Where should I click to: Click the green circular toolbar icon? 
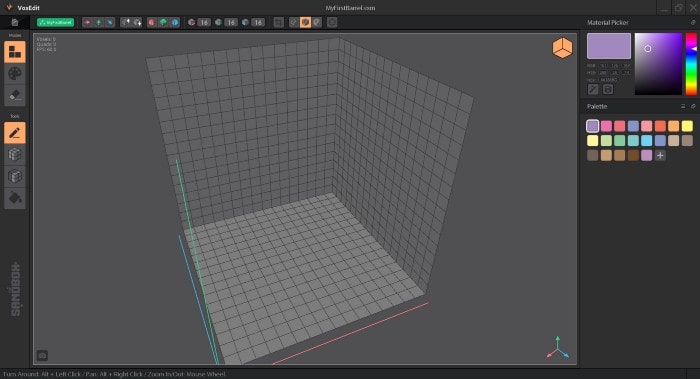163,22
